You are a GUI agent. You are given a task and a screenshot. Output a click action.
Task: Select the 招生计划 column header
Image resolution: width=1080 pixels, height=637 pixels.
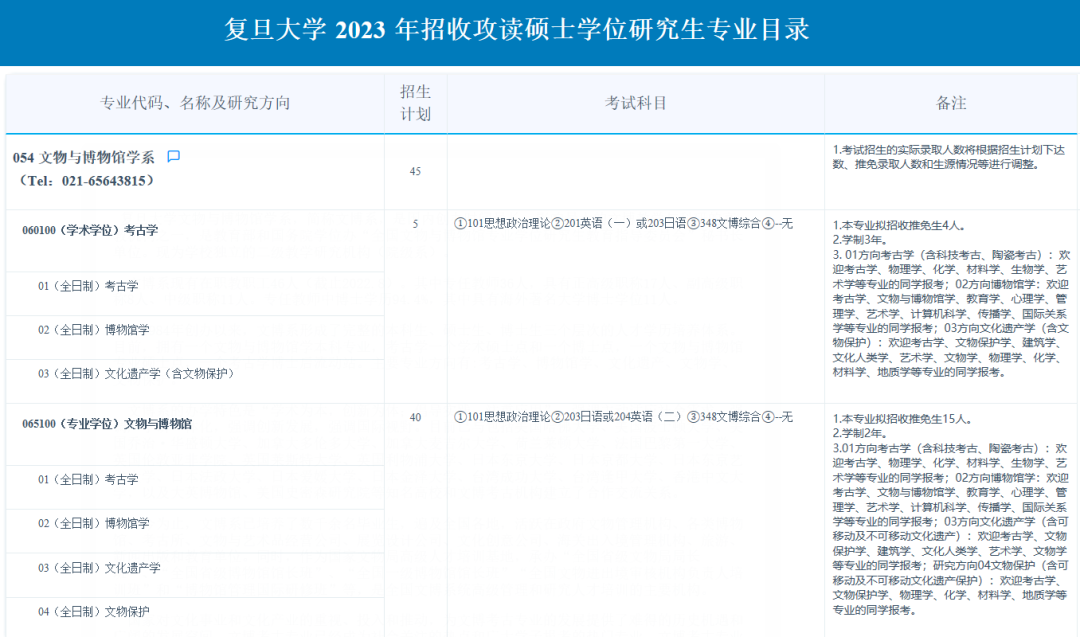pyautogui.click(x=415, y=104)
